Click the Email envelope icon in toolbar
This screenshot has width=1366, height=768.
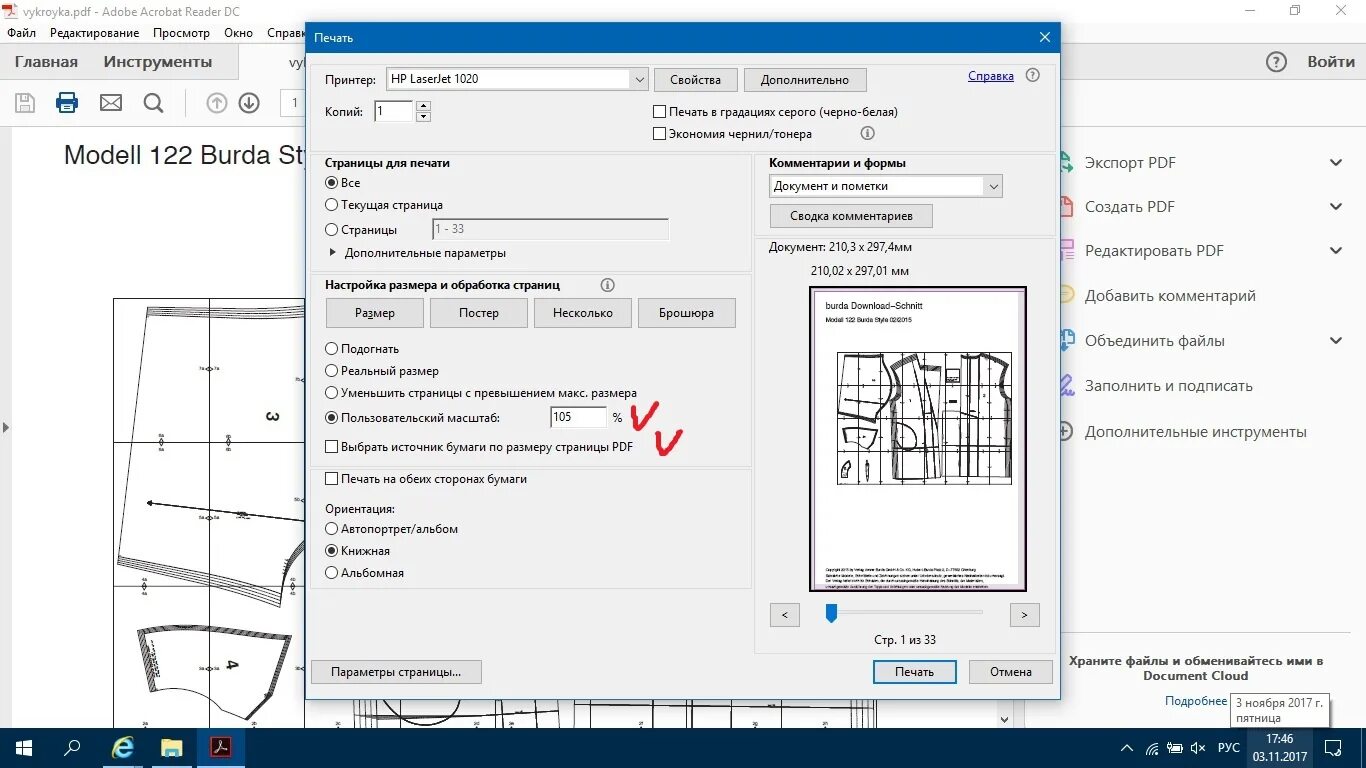[110, 103]
